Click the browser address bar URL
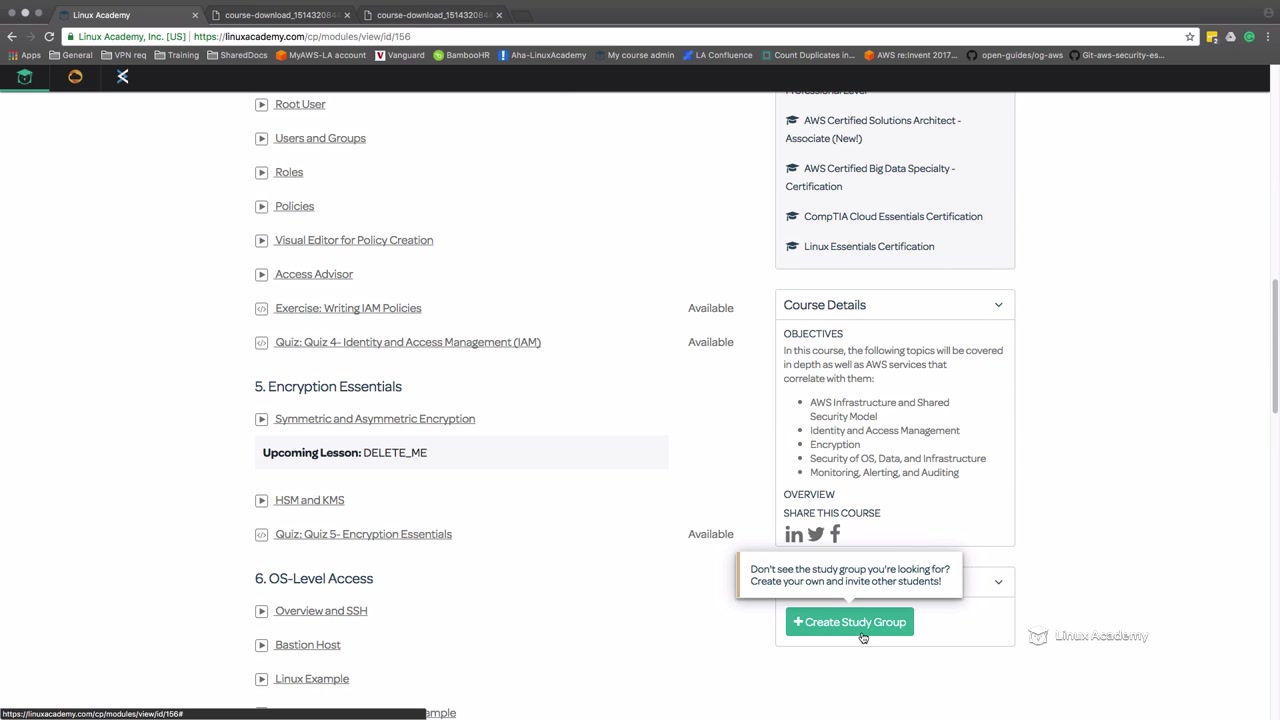 coord(302,36)
